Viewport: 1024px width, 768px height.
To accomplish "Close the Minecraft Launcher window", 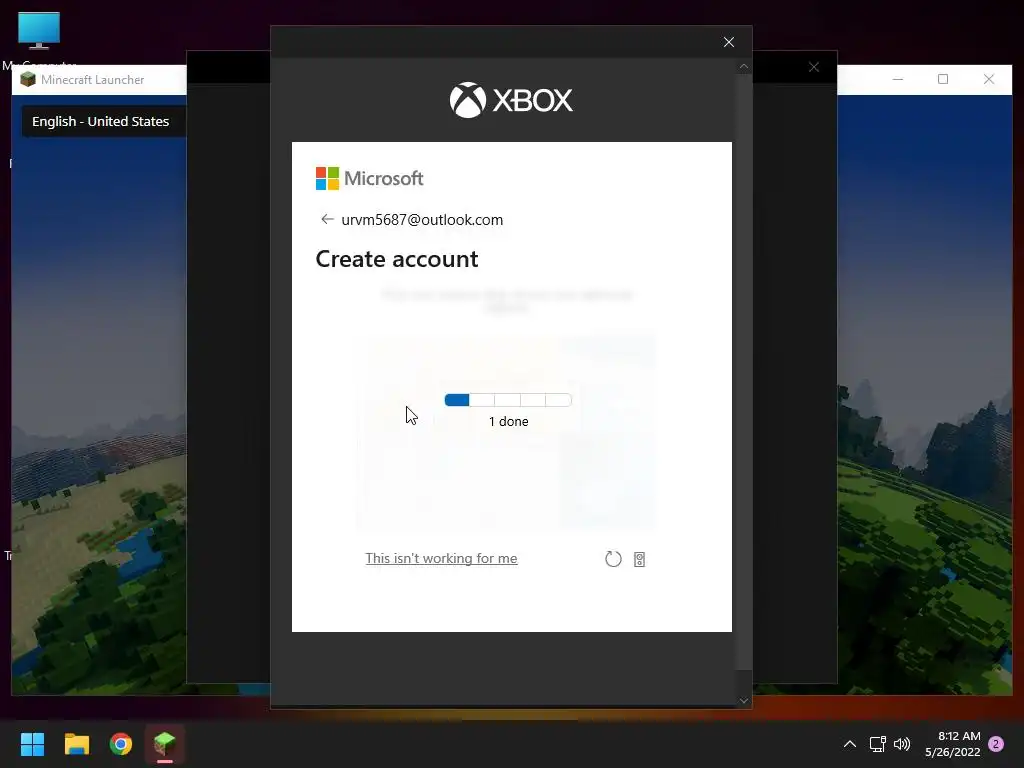I will pyautogui.click(x=989, y=79).
